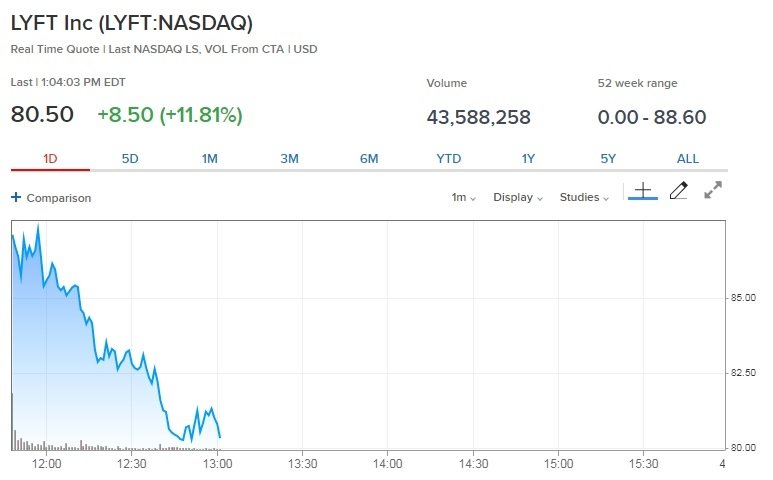Expand chart to fullscreen with arrows icon
The image size is (773, 480).
tap(713, 190)
